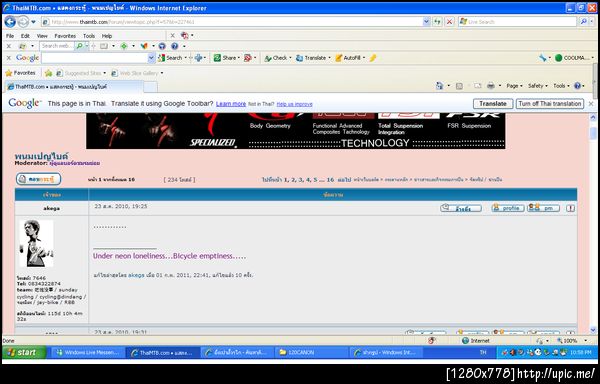Click the Print icon in command bar
Screen dimensions: 600x384
pos(491,86)
